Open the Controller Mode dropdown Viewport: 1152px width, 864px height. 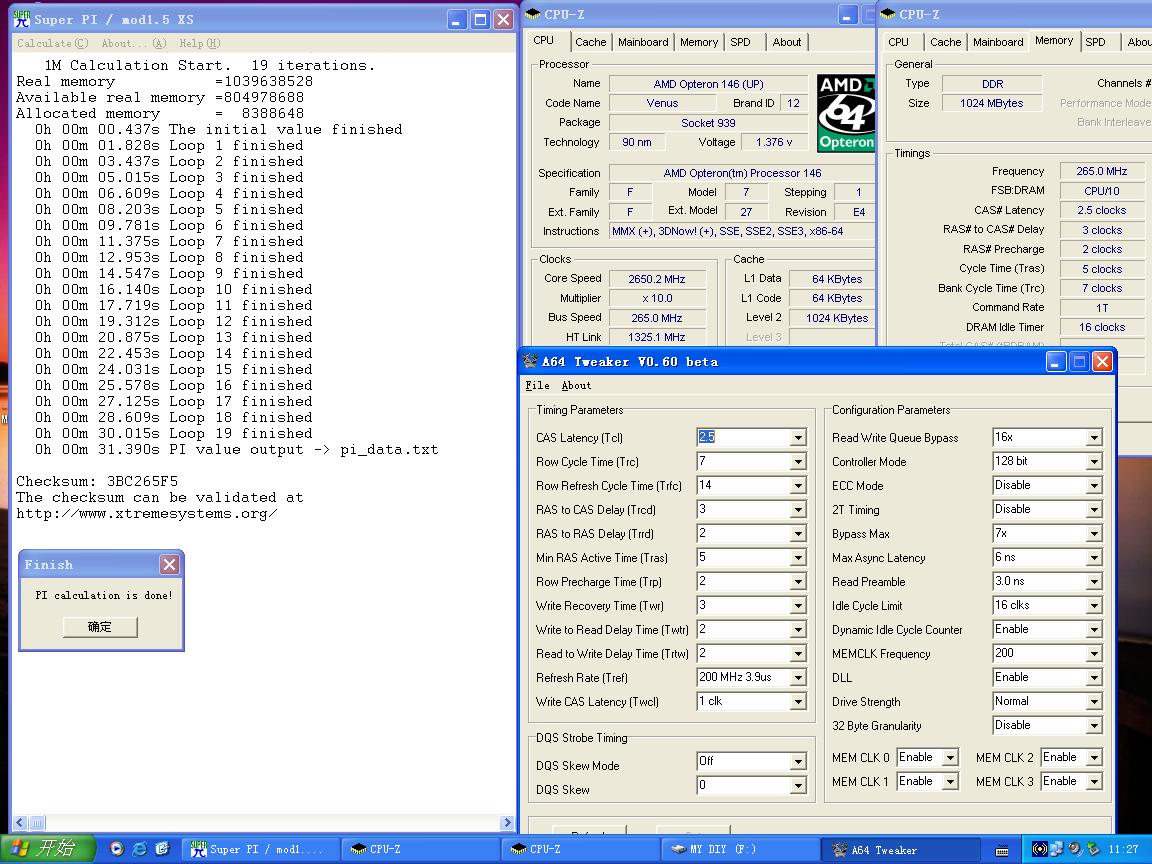(x=1094, y=462)
